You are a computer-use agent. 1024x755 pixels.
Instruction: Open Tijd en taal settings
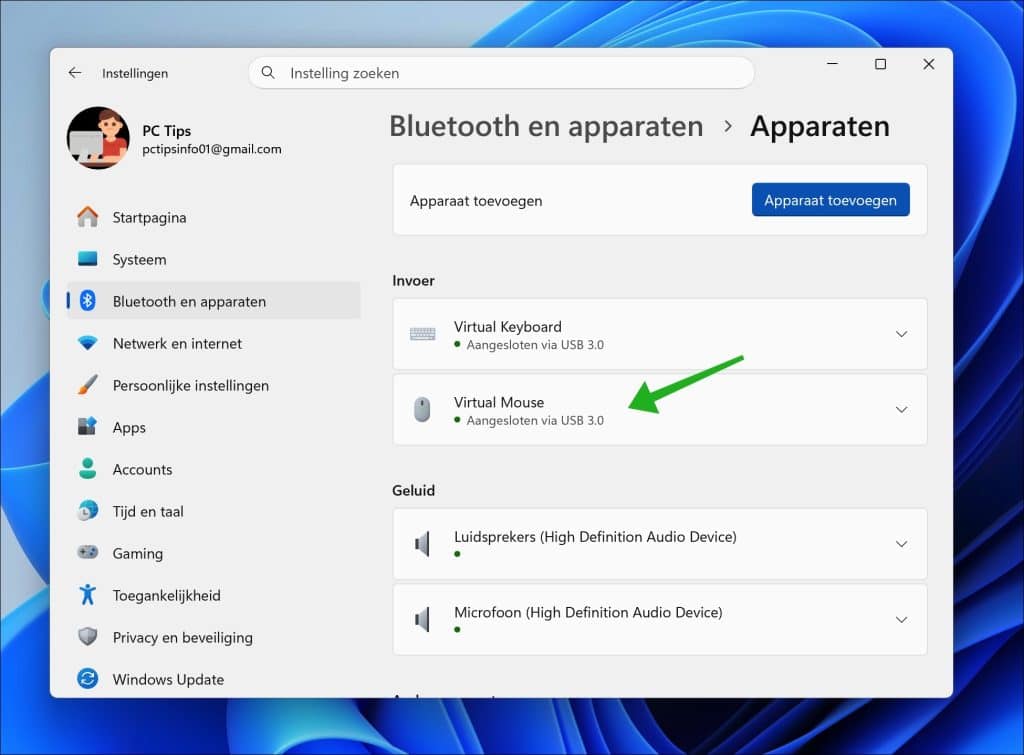(x=148, y=511)
